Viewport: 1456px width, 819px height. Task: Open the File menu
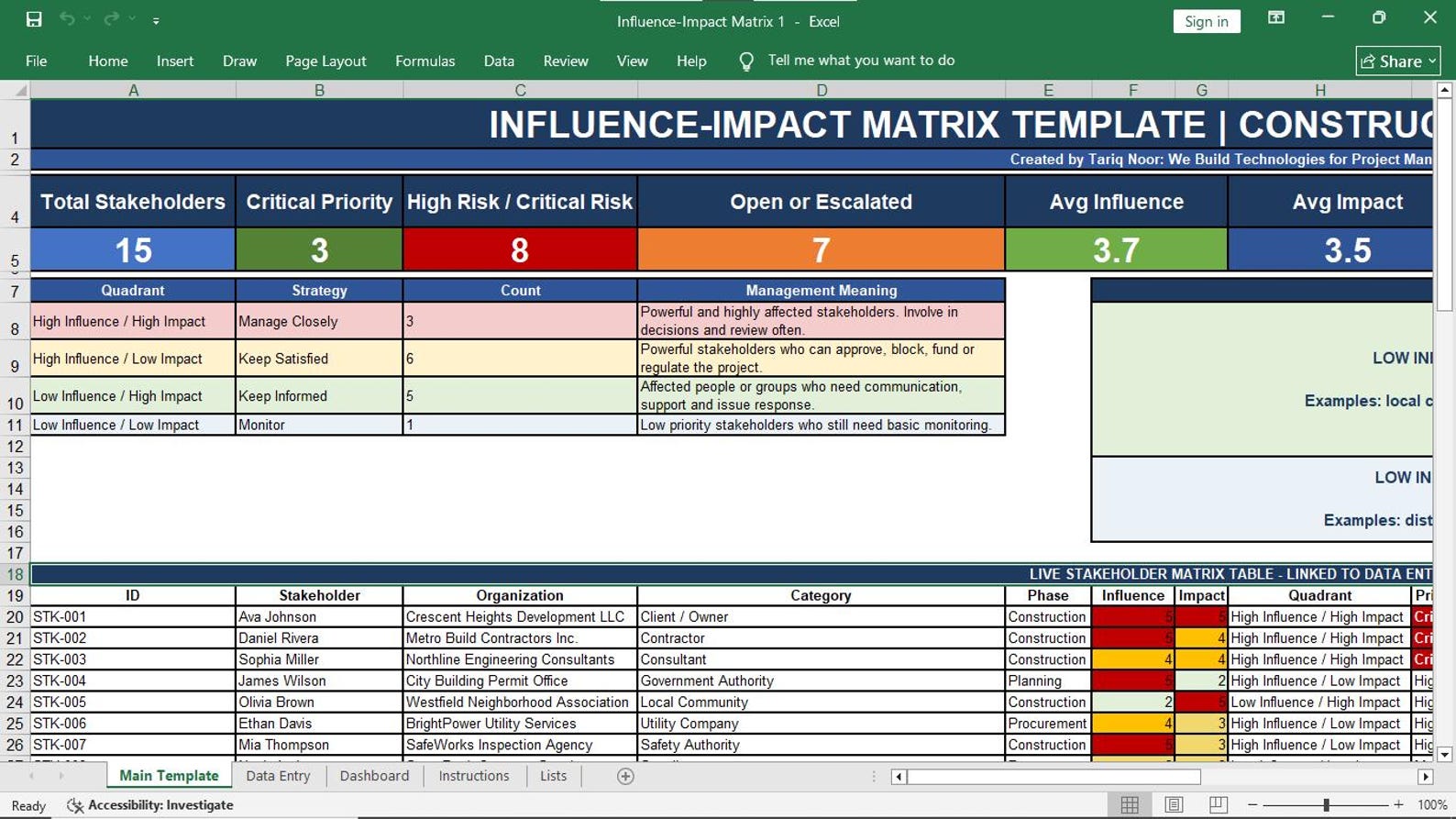pyautogui.click(x=37, y=61)
